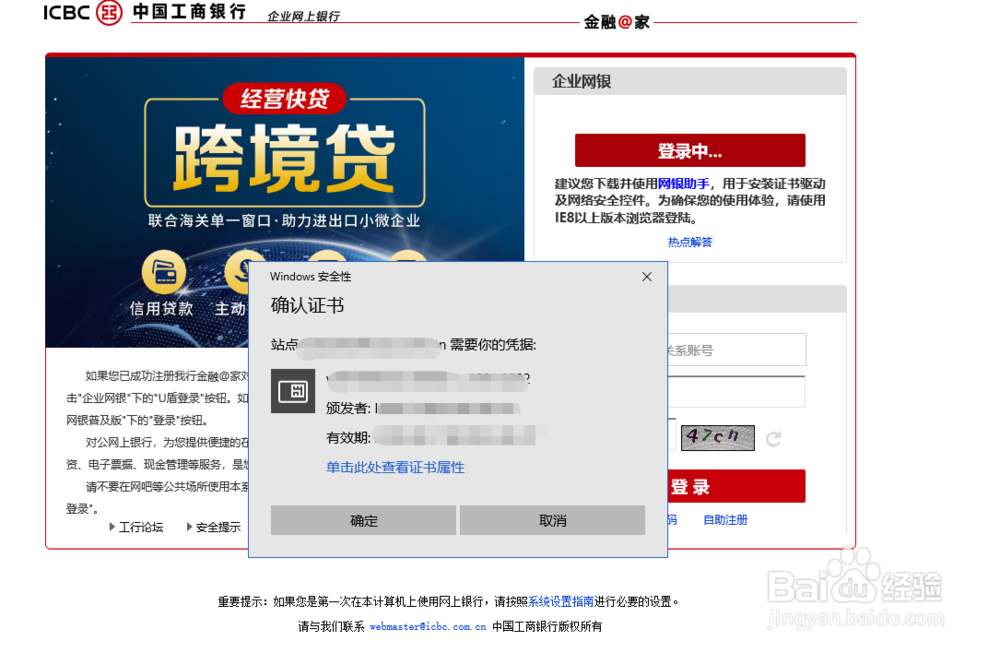
Task: Click 金融@家 header text
Action: 617,22
